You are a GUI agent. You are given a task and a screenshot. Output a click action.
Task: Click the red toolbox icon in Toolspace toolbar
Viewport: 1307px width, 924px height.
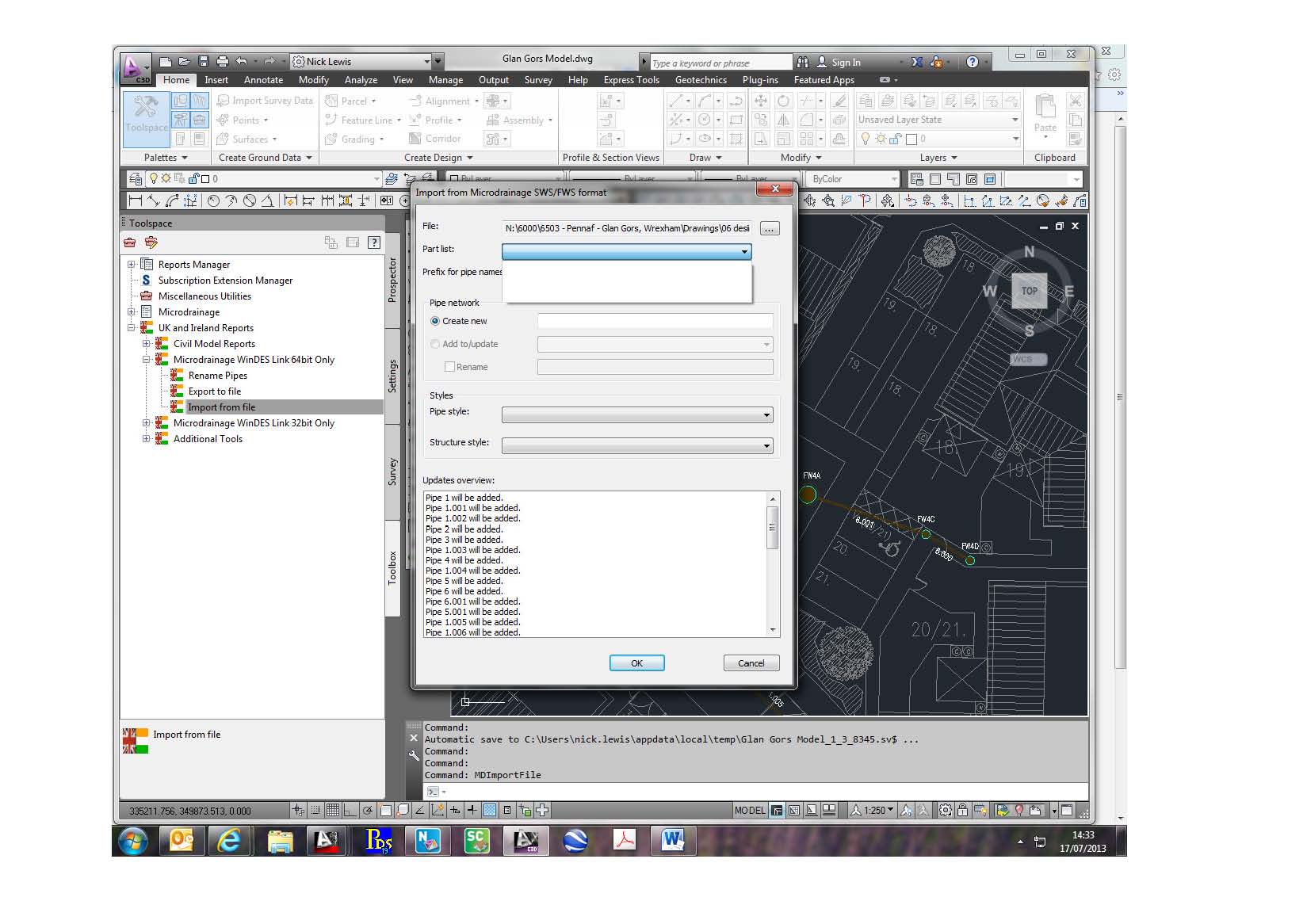point(130,242)
